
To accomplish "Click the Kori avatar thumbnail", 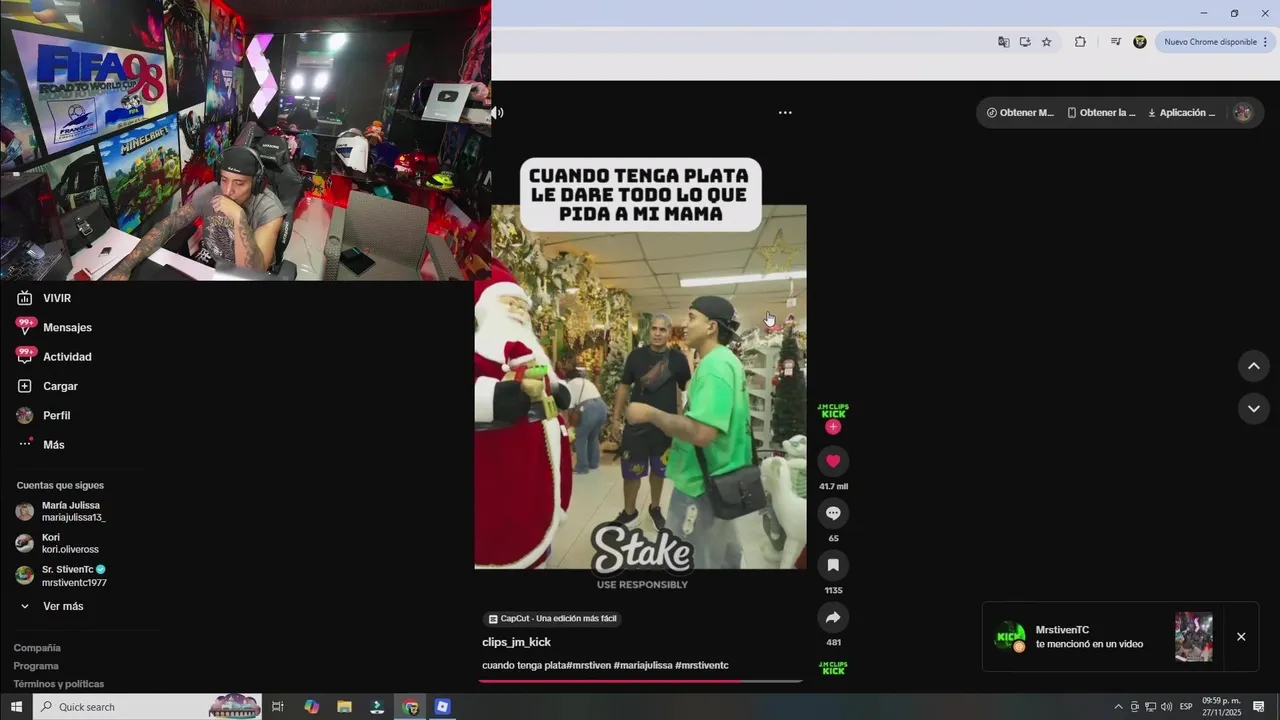I will point(25,543).
